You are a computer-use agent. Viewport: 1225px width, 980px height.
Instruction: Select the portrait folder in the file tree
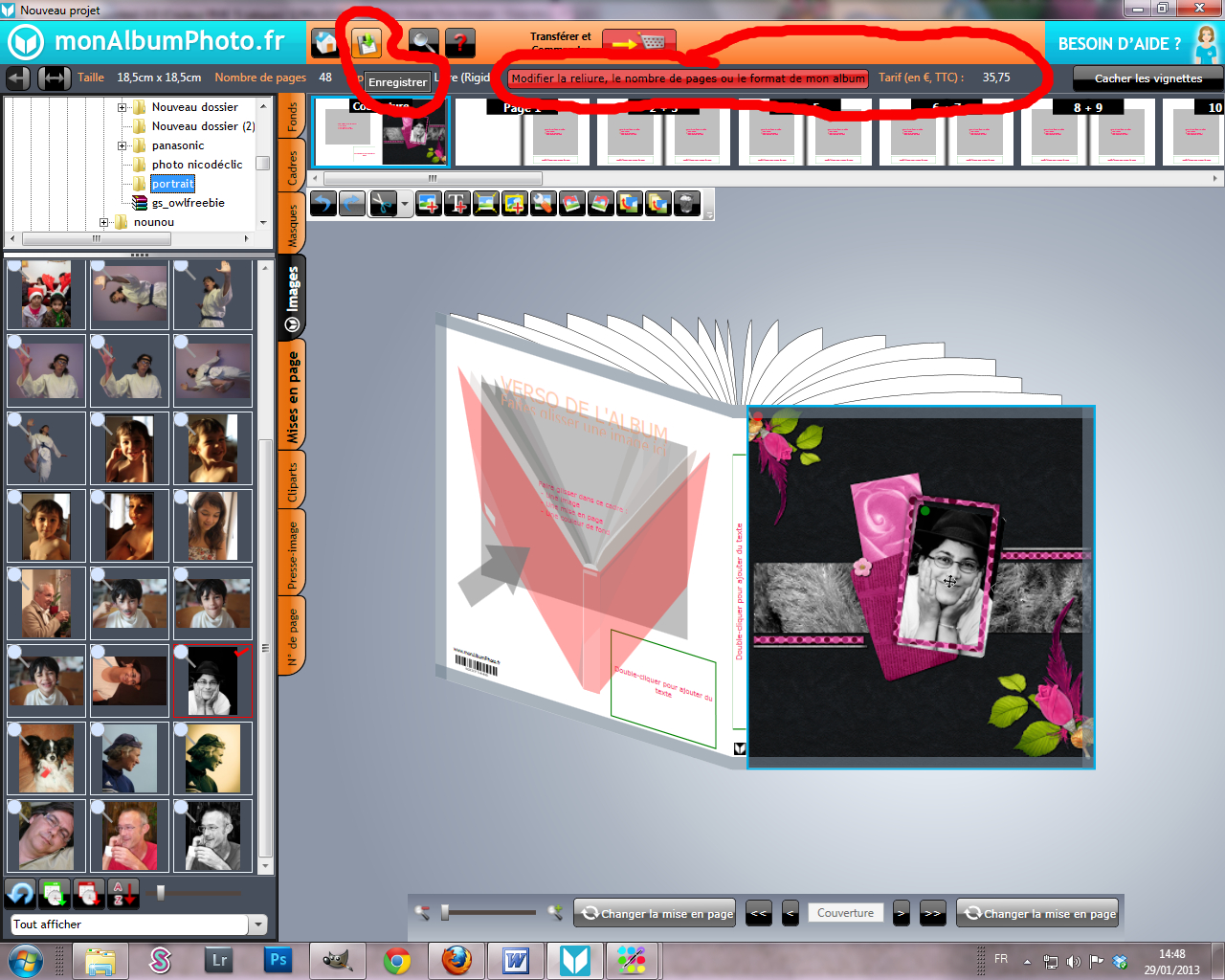point(172,183)
